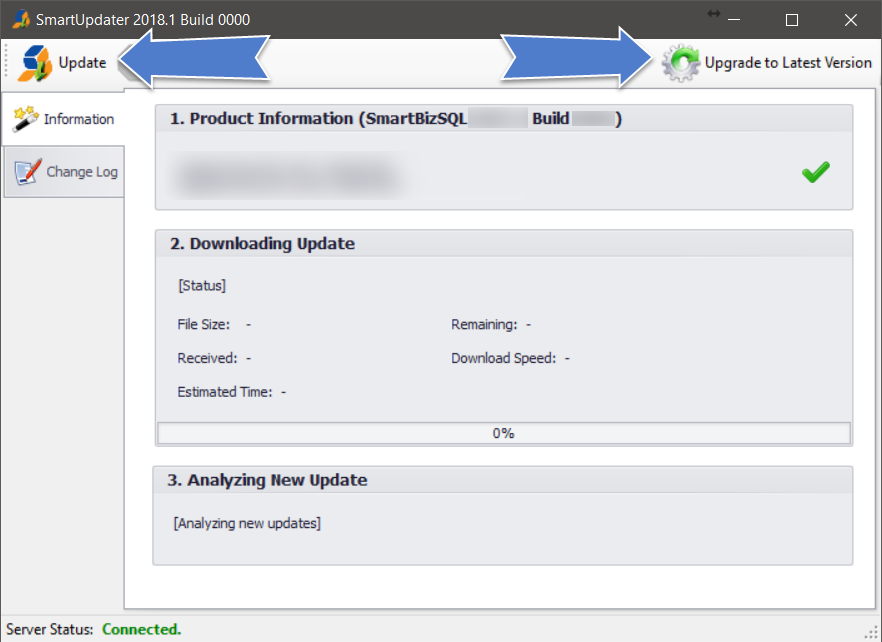Click the toolbar drag handle dots
Screen dimensions: 882x642
pos(6,61)
